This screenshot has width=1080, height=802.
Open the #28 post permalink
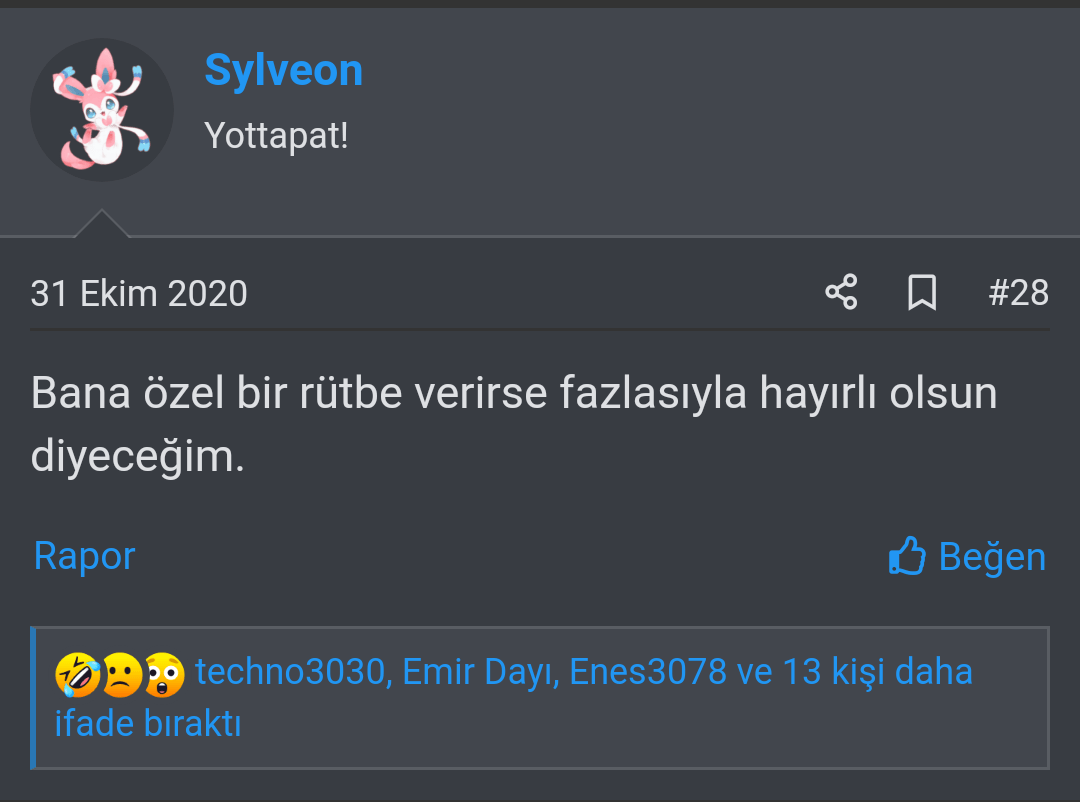point(1018,293)
